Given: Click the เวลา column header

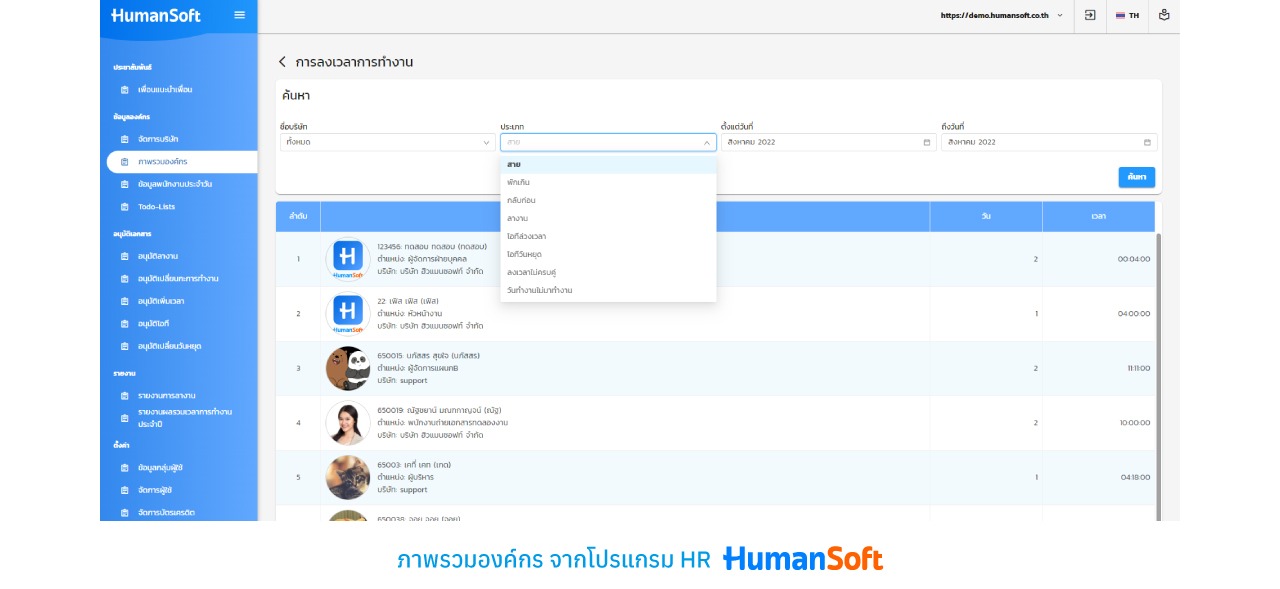Looking at the screenshot, I should click(x=1098, y=216).
